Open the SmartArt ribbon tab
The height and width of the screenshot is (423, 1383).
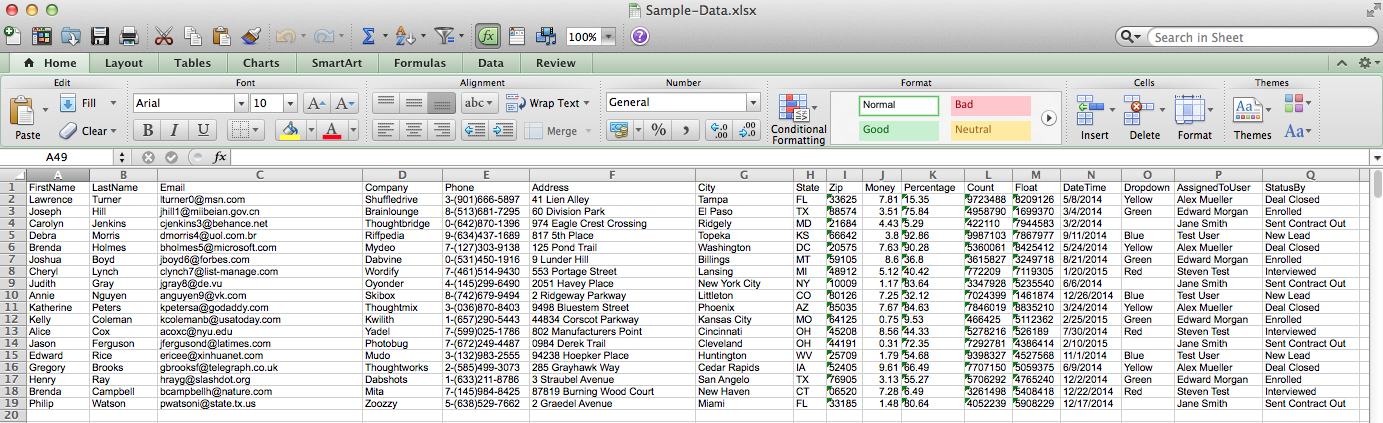click(336, 63)
